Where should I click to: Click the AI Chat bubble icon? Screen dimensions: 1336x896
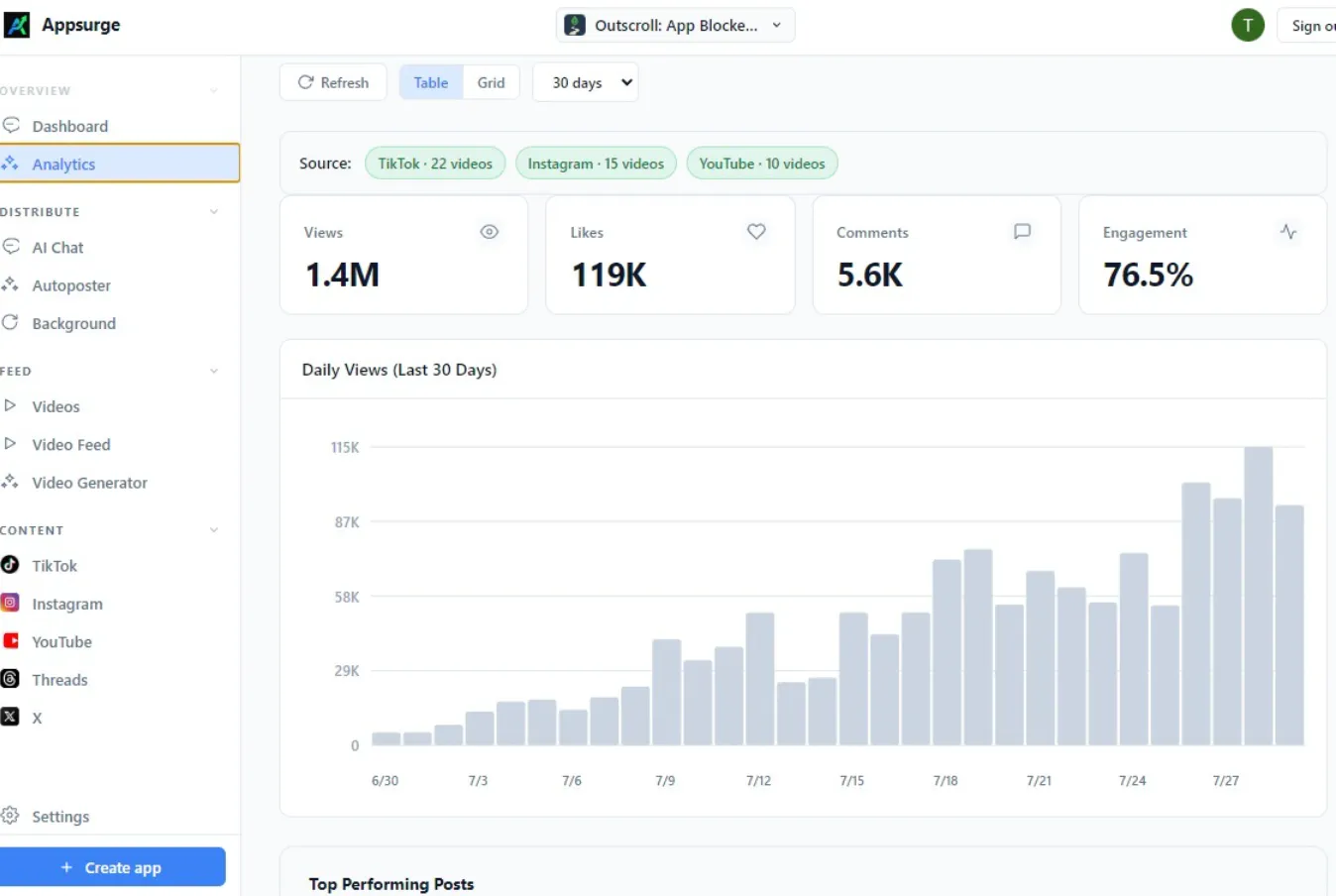tap(11, 247)
